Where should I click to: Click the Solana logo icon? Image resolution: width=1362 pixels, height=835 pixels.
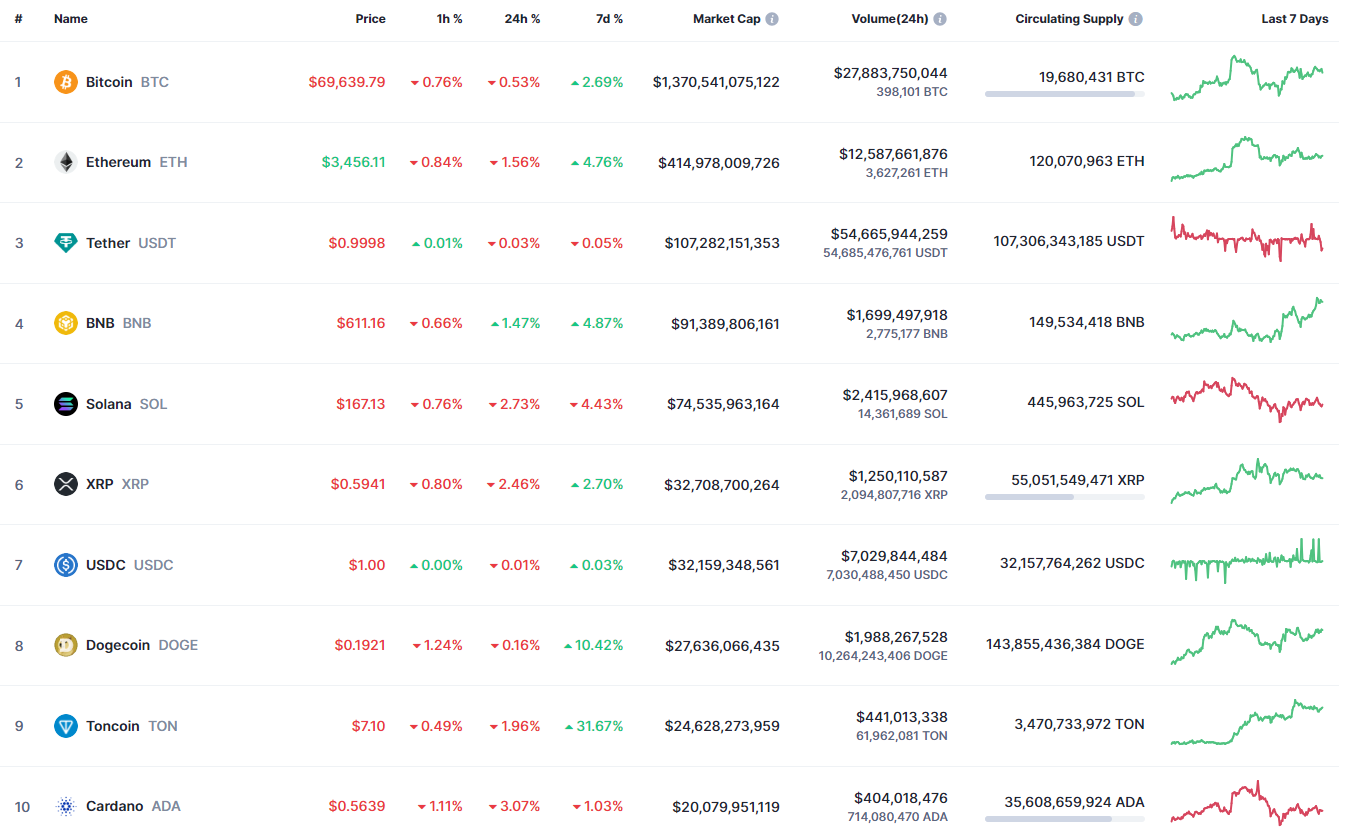(66, 404)
